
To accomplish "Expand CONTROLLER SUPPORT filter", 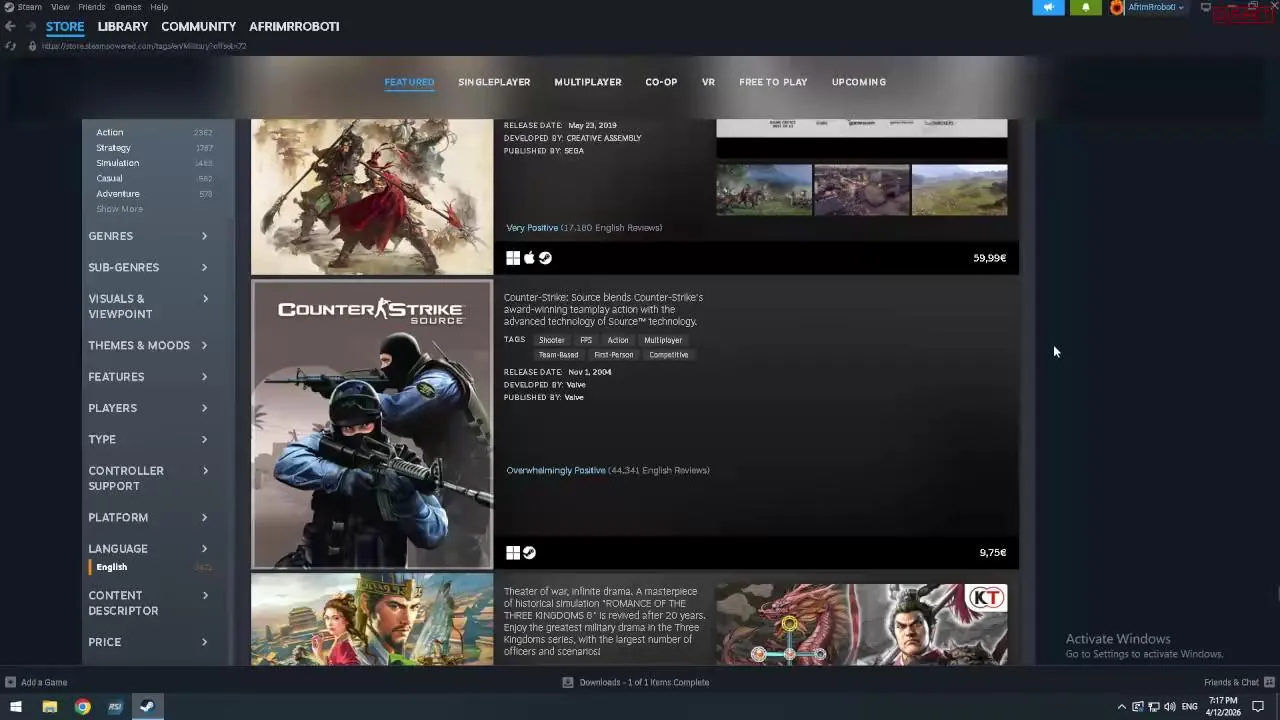I will (x=148, y=478).
